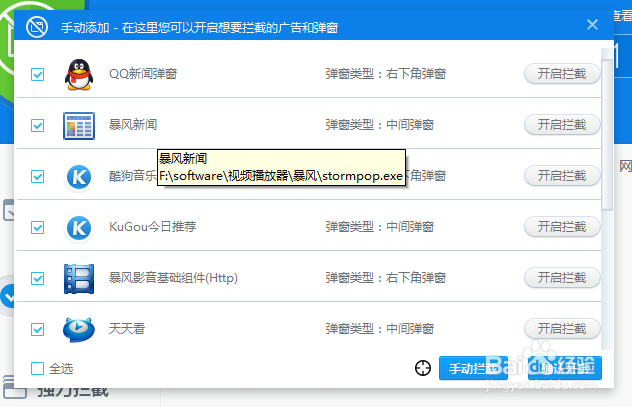
Task: Click the 确认开启 button
Action: [565, 368]
